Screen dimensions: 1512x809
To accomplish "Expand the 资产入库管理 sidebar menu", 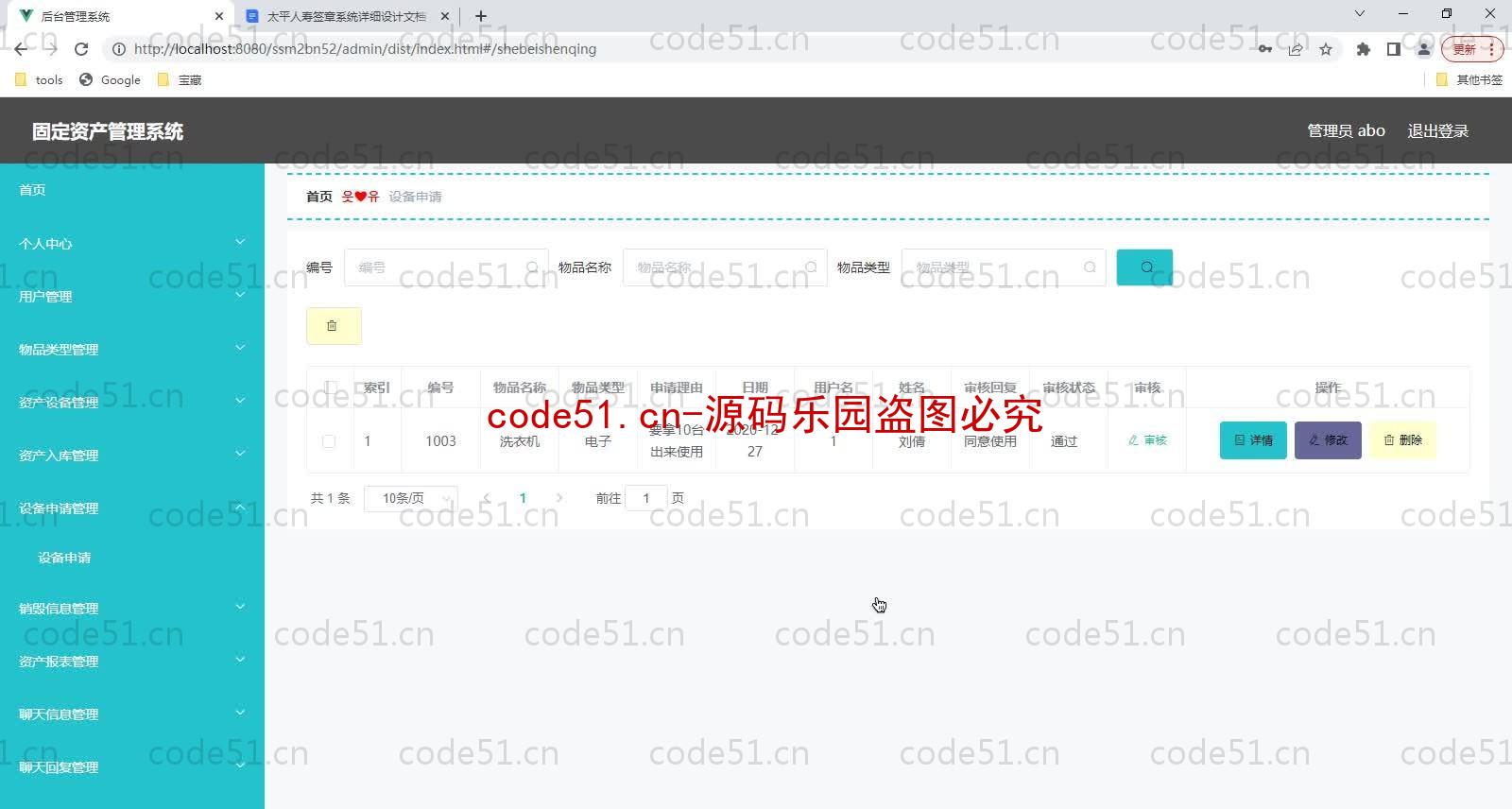I will [x=132, y=456].
